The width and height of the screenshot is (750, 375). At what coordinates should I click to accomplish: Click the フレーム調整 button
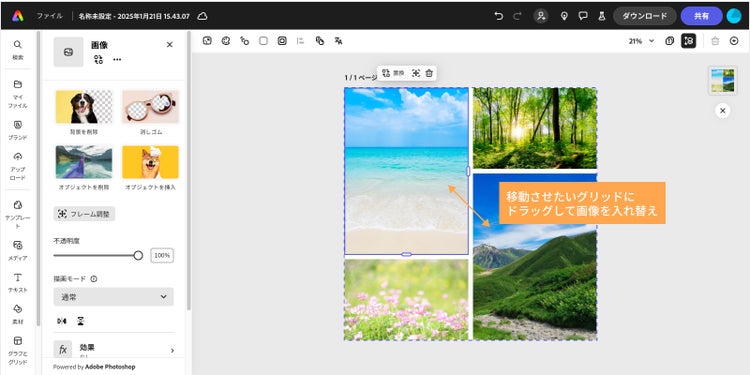[x=84, y=214]
